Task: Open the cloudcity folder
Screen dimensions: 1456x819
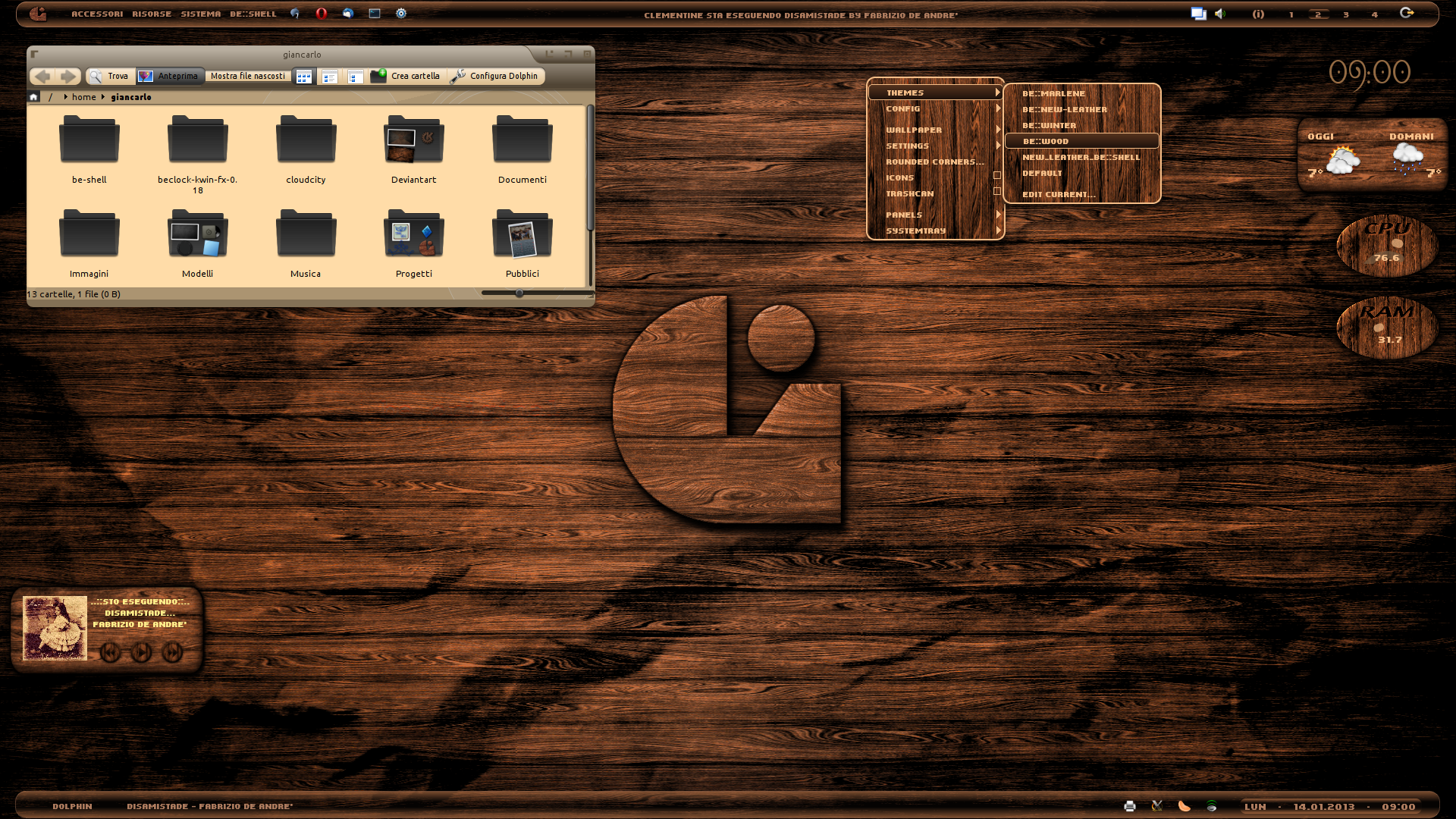Action: 306,149
